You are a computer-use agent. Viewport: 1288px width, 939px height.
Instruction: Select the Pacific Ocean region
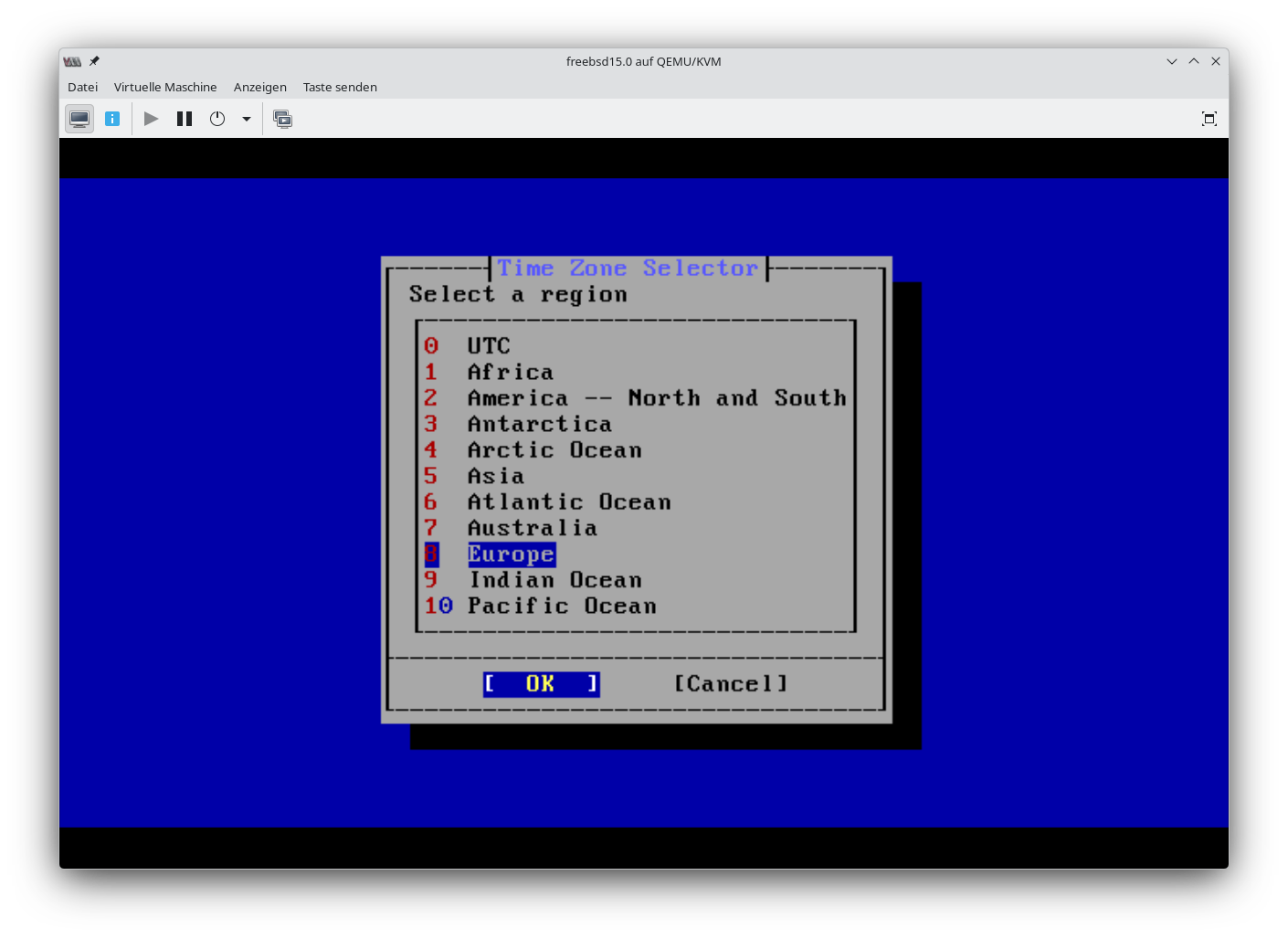pyautogui.click(x=562, y=607)
